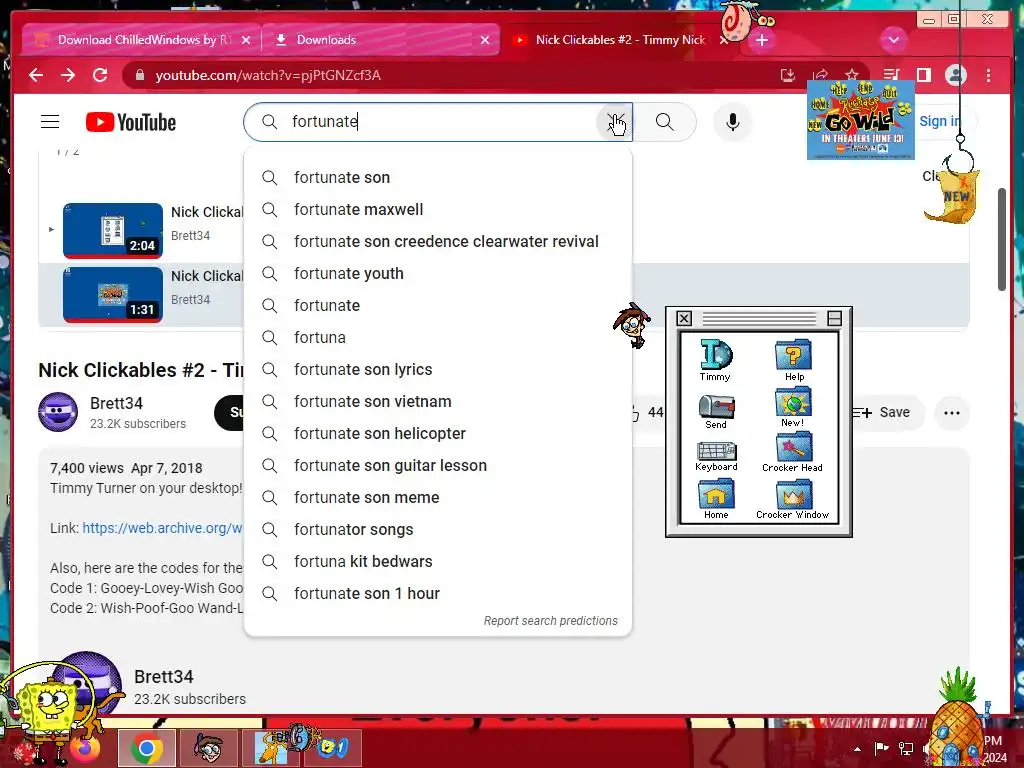Collapse the Clickables window using its top-right box
Screen dimensions: 1024x768
click(x=834, y=318)
